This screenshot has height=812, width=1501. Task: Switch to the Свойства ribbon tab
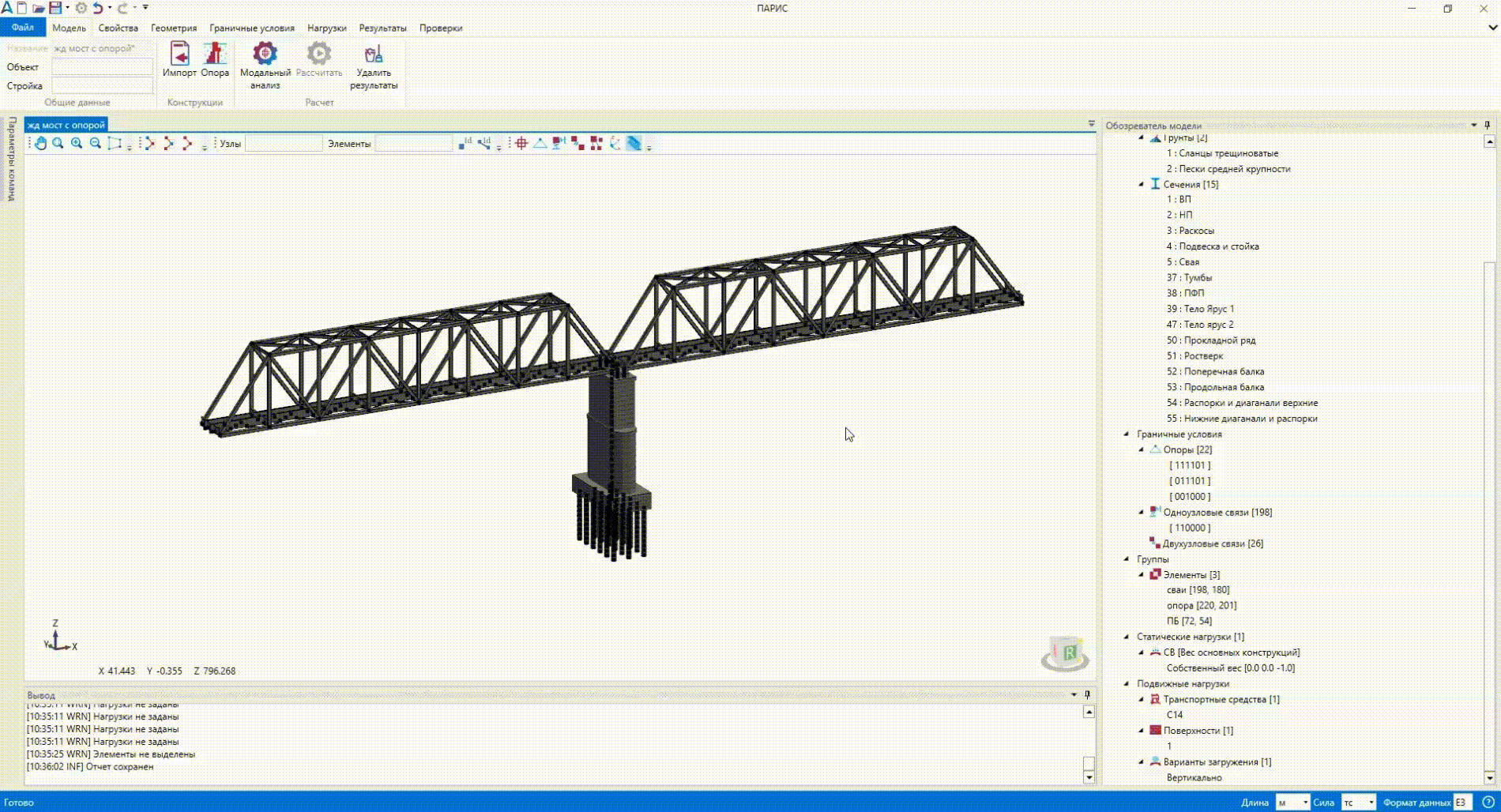click(118, 28)
